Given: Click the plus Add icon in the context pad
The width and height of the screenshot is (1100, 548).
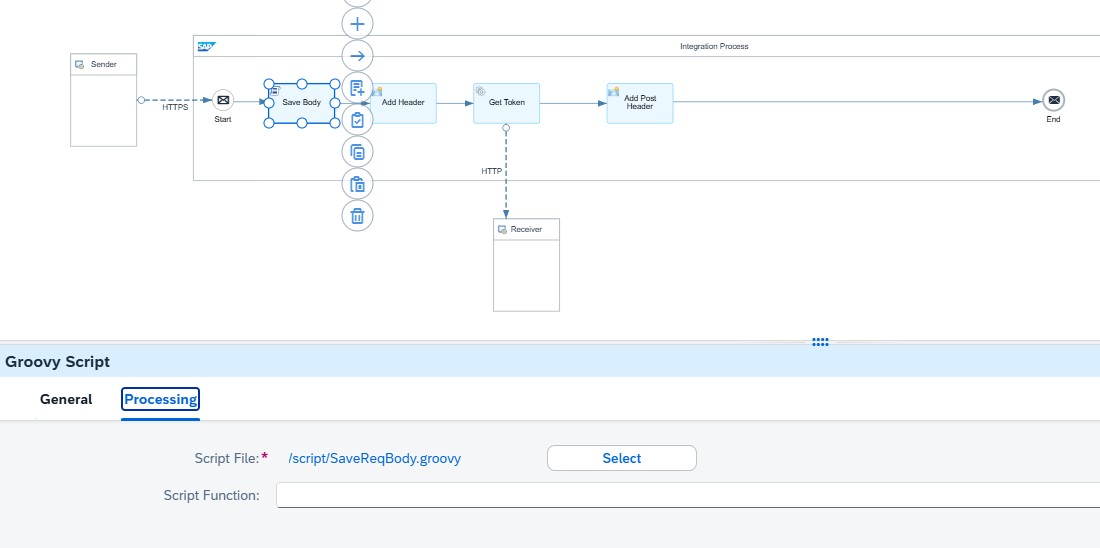Looking at the screenshot, I should (x=358, y=23).
